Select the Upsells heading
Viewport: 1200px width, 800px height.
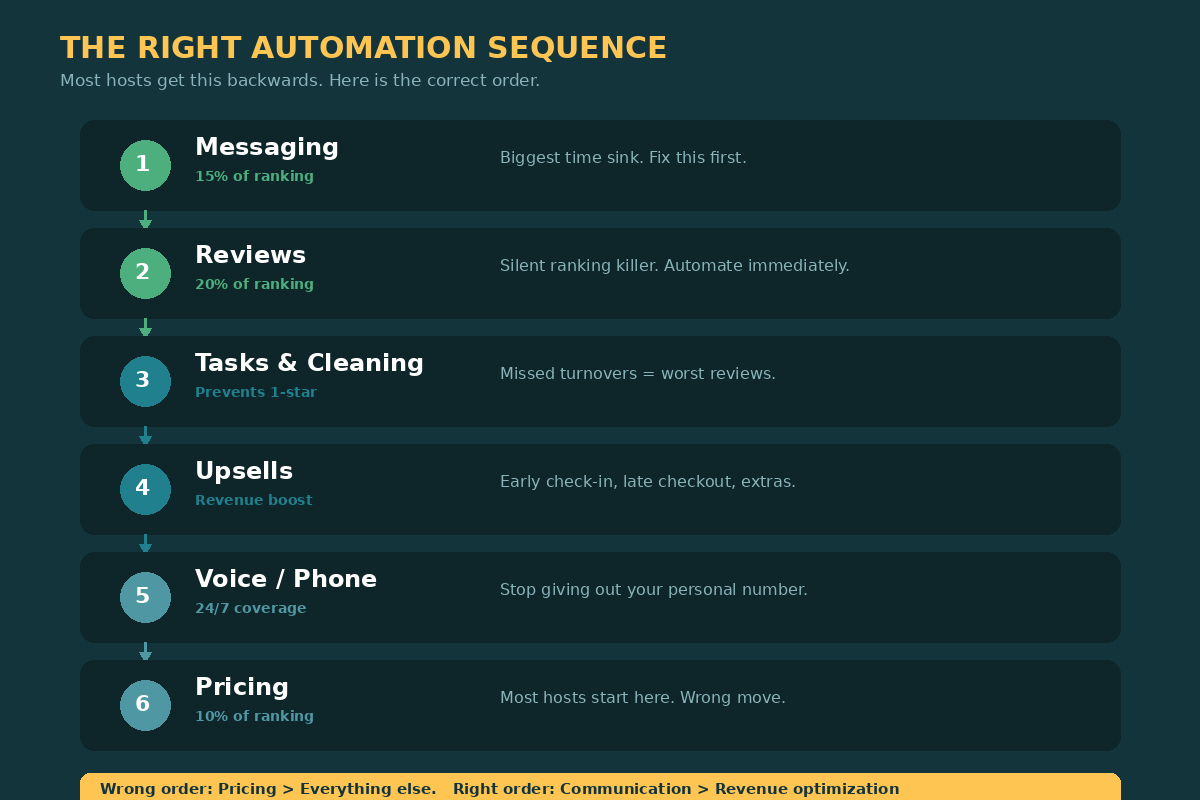point(244,472)
